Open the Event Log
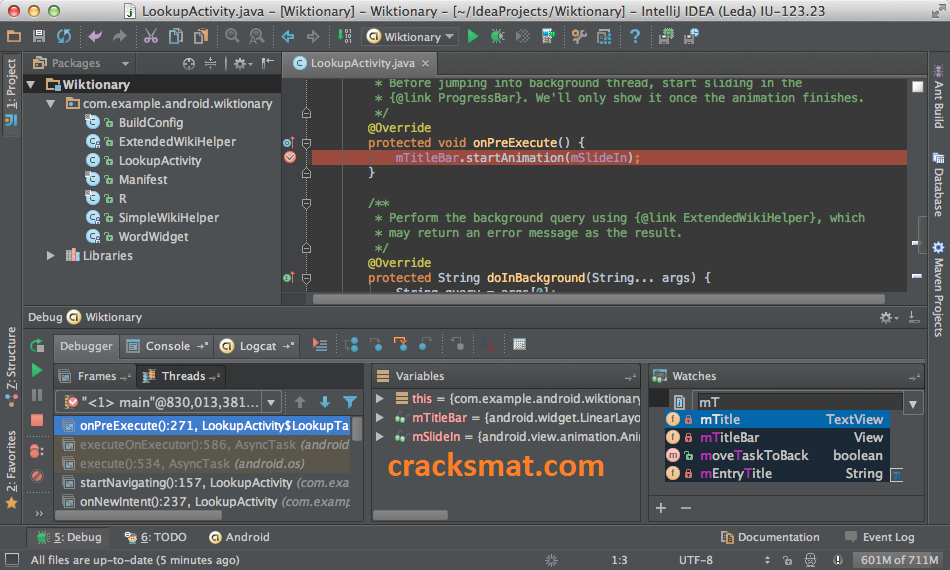Screen dimensions: 950x570 click(x=880, y=537)
